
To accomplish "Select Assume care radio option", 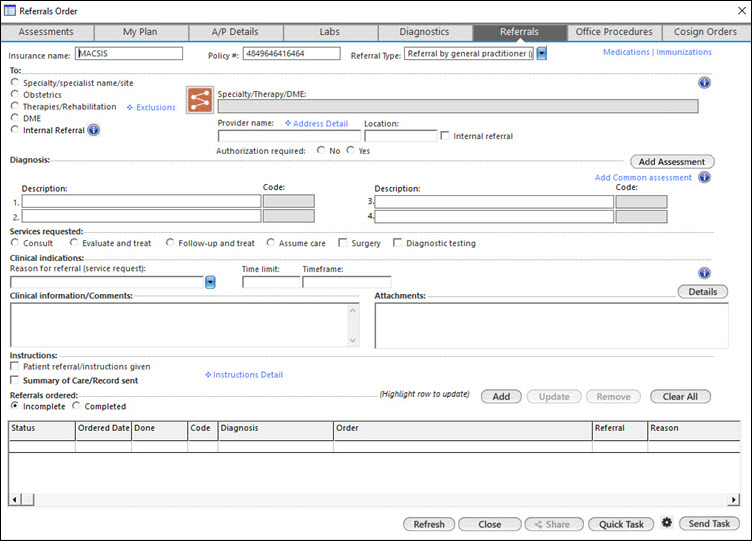I will coord(270,243).
